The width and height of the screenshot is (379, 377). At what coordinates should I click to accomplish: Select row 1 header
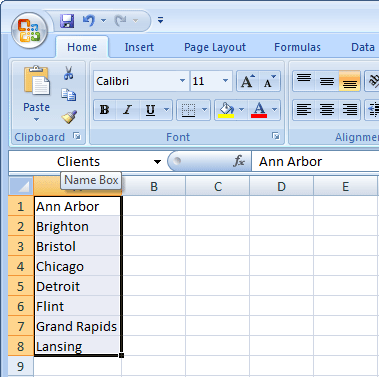pyautogui.click(x=21, y=206)
